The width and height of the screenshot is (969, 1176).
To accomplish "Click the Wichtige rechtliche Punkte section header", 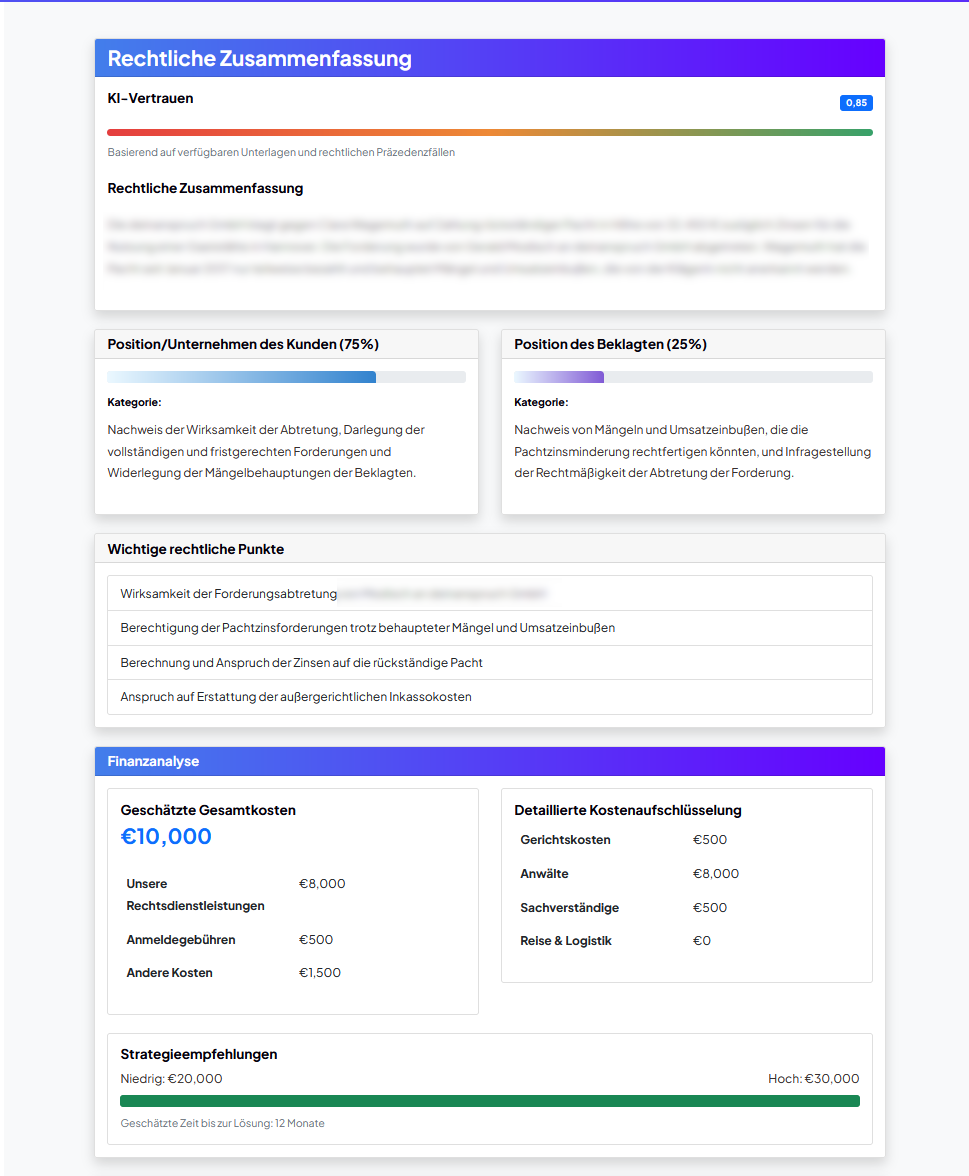I will pos(489,549).
